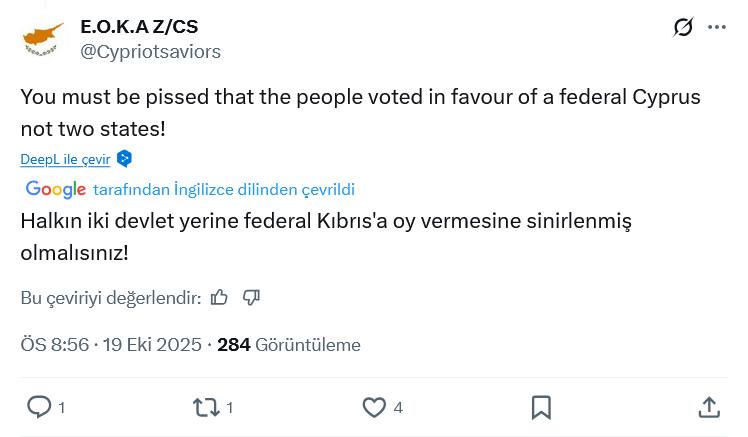Open the @Cypriotsaviors handle link
Screen dimensions: 748x437
(150, 51)
